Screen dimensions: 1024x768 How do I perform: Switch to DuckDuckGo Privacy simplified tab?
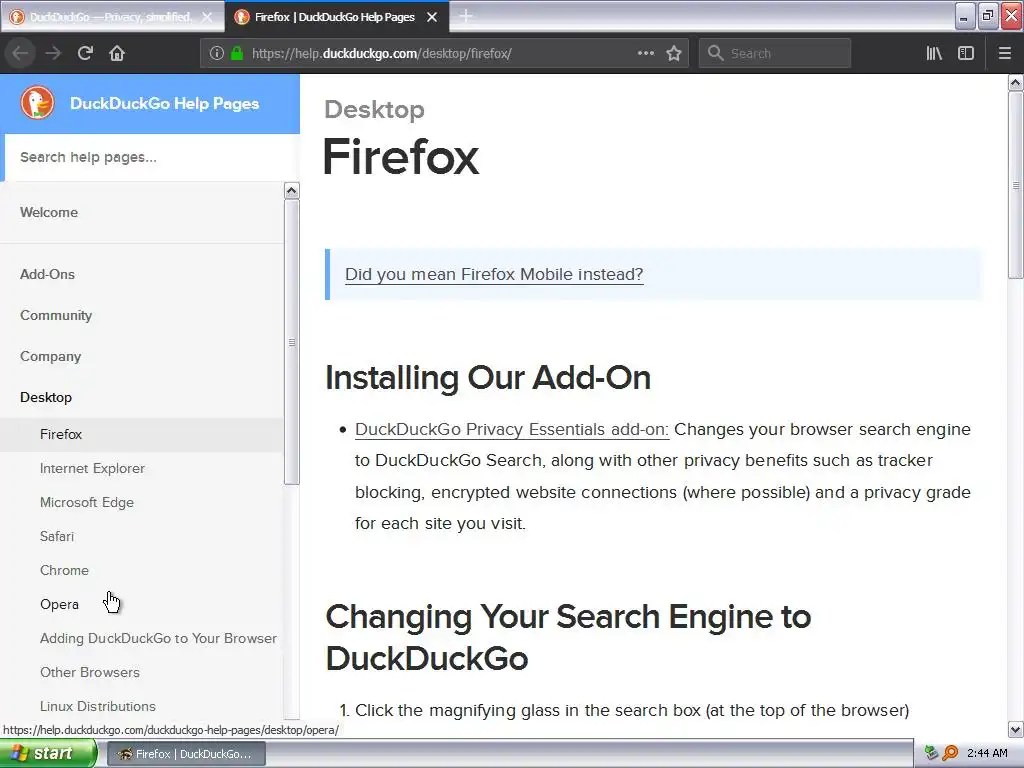110,17
